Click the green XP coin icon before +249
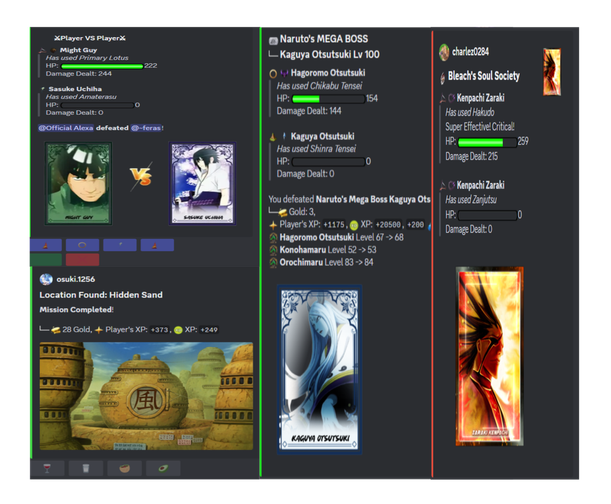 pos(178,330)
